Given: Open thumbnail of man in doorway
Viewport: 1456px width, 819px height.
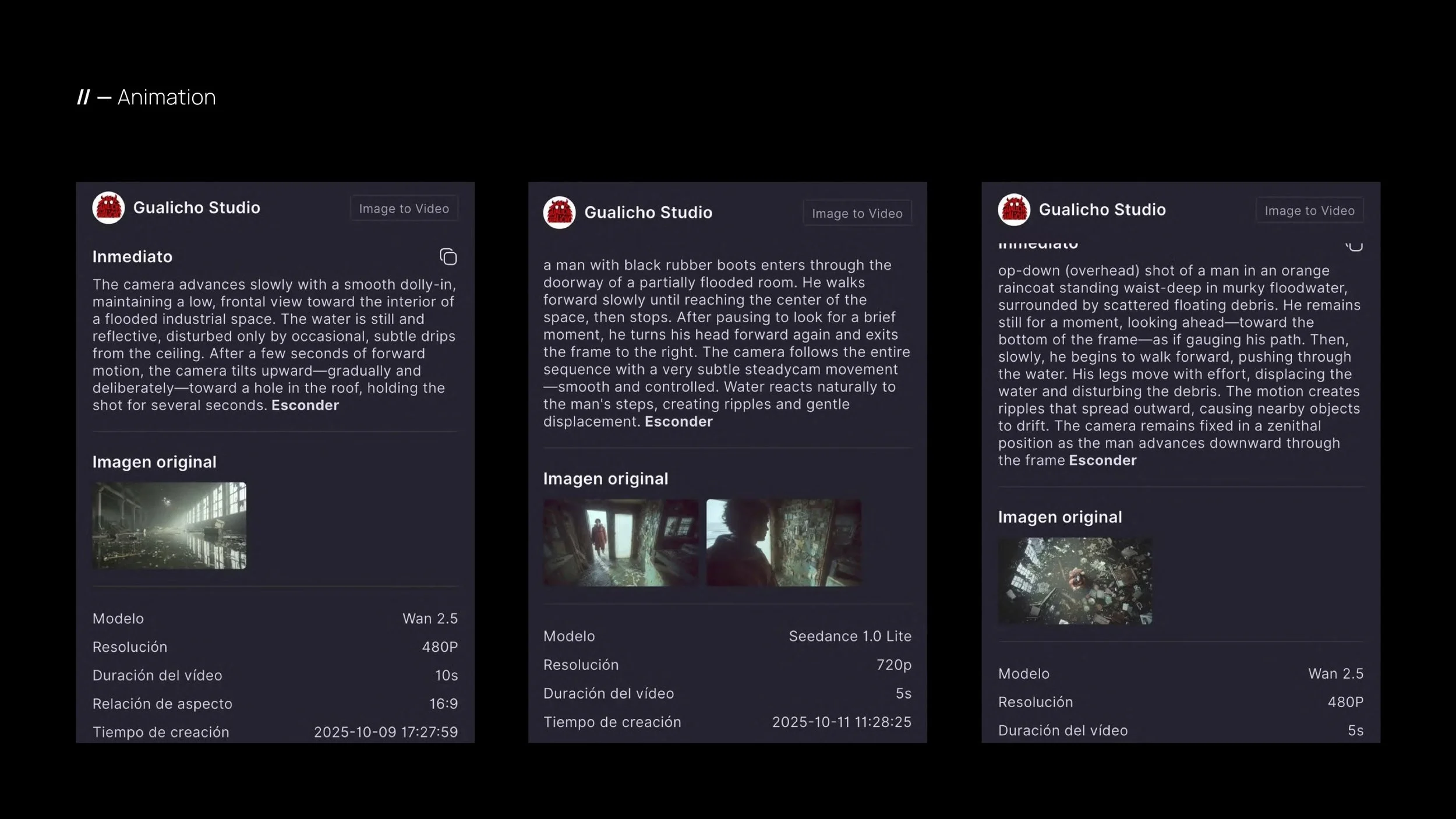Looking at the screenshot, I should [620, 542].
